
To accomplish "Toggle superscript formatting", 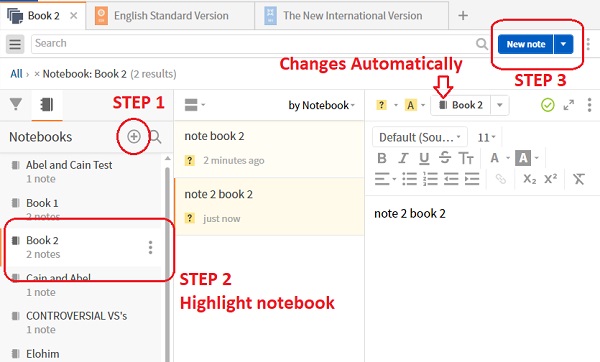I will [x=550, y=178].
